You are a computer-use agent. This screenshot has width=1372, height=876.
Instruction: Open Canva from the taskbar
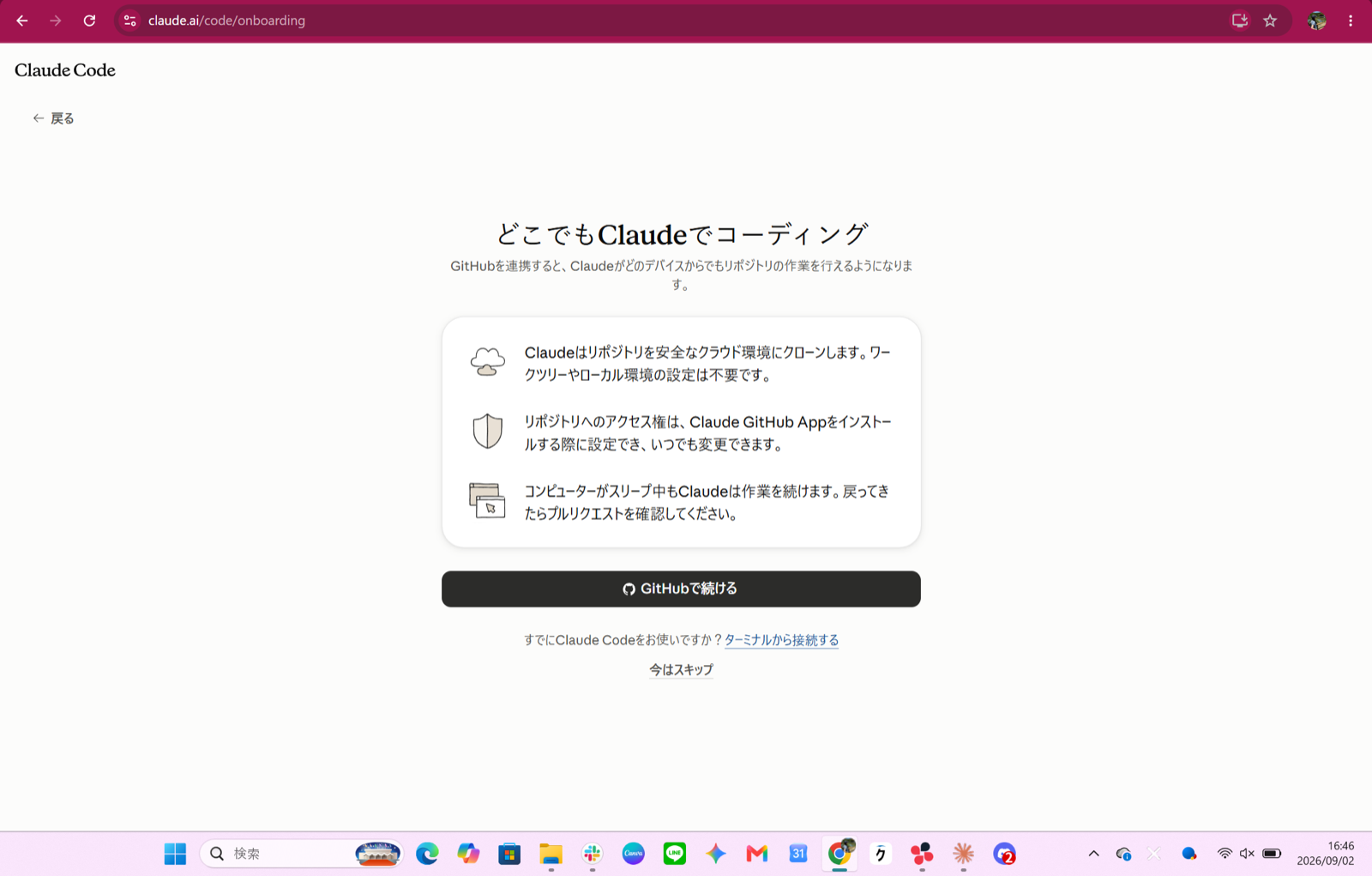tap(633, 854)
